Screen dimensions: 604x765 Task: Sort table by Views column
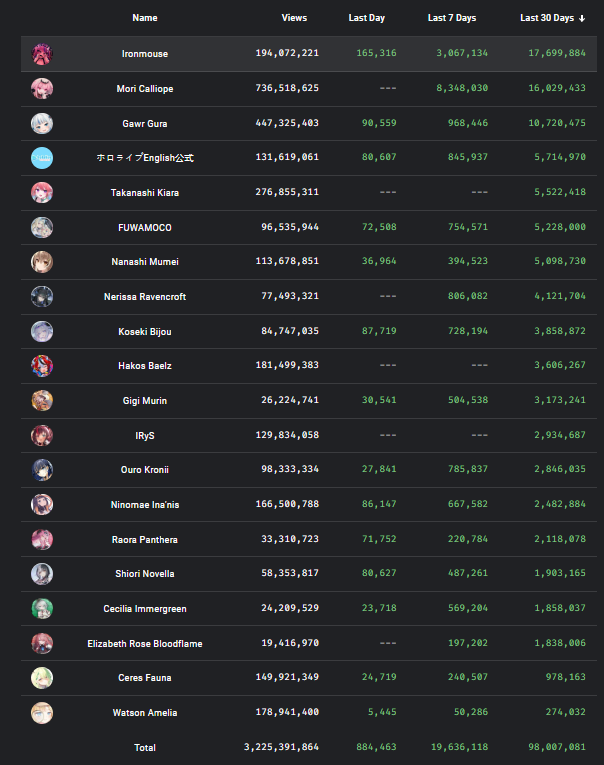pyautogui.click(x=294, y=18)
